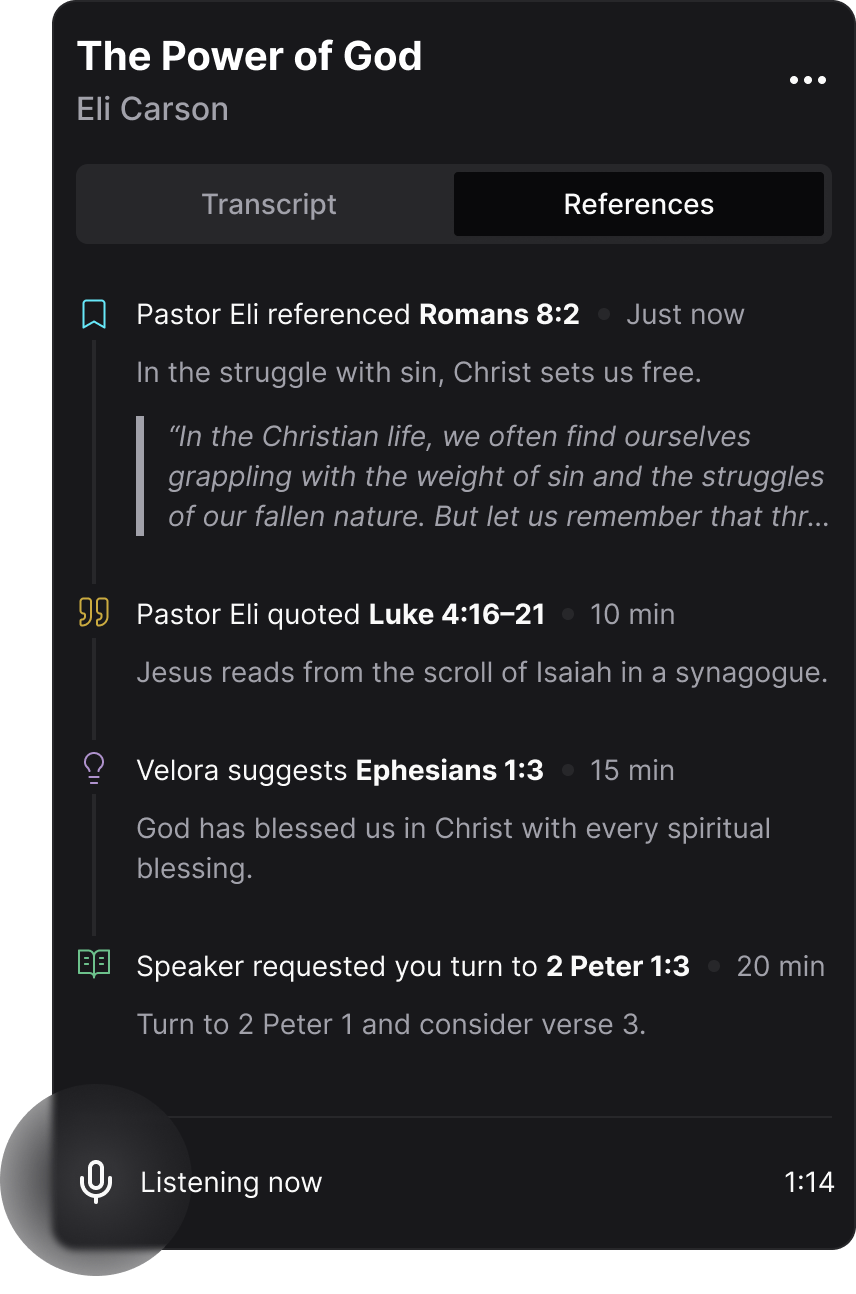856x1294 pixels.
Task: Click the quotation marks icon beside Luke 4:16–21
Action: tap(94, 612)
